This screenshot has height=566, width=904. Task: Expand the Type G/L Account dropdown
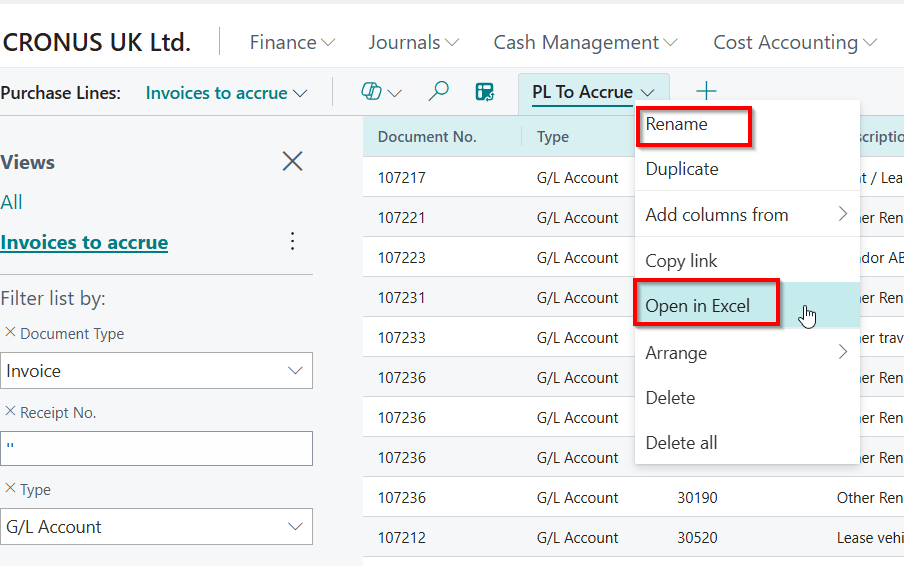coord(295,527)
